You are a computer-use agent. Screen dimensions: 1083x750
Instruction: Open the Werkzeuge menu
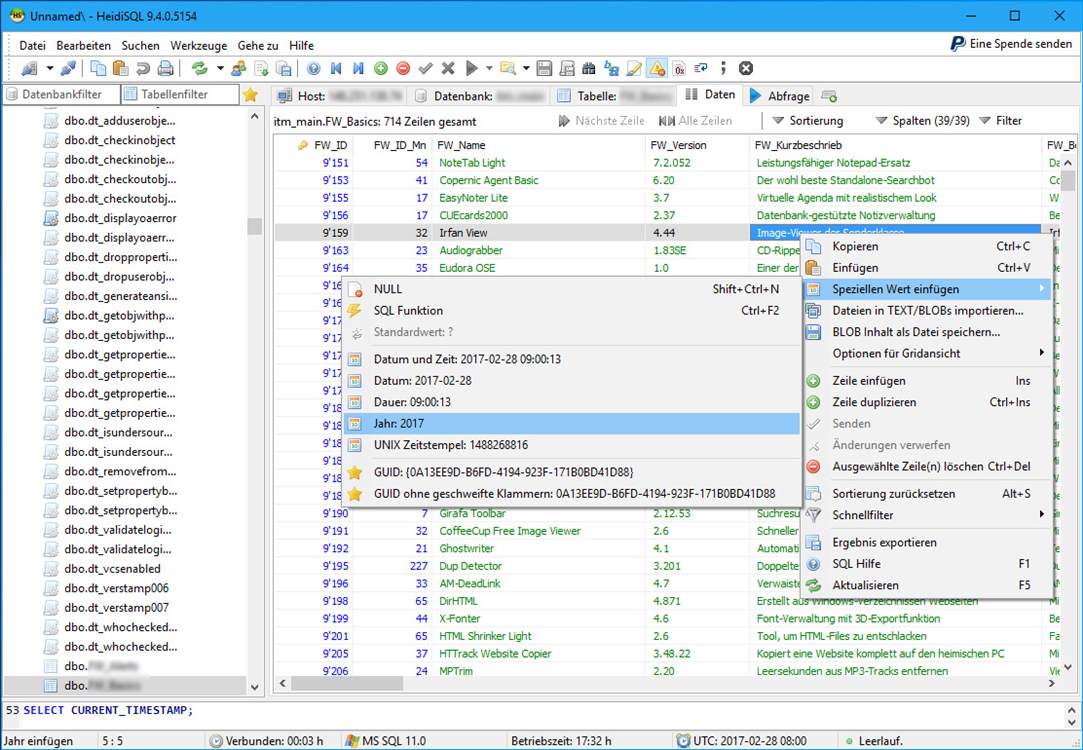[198, 46]
